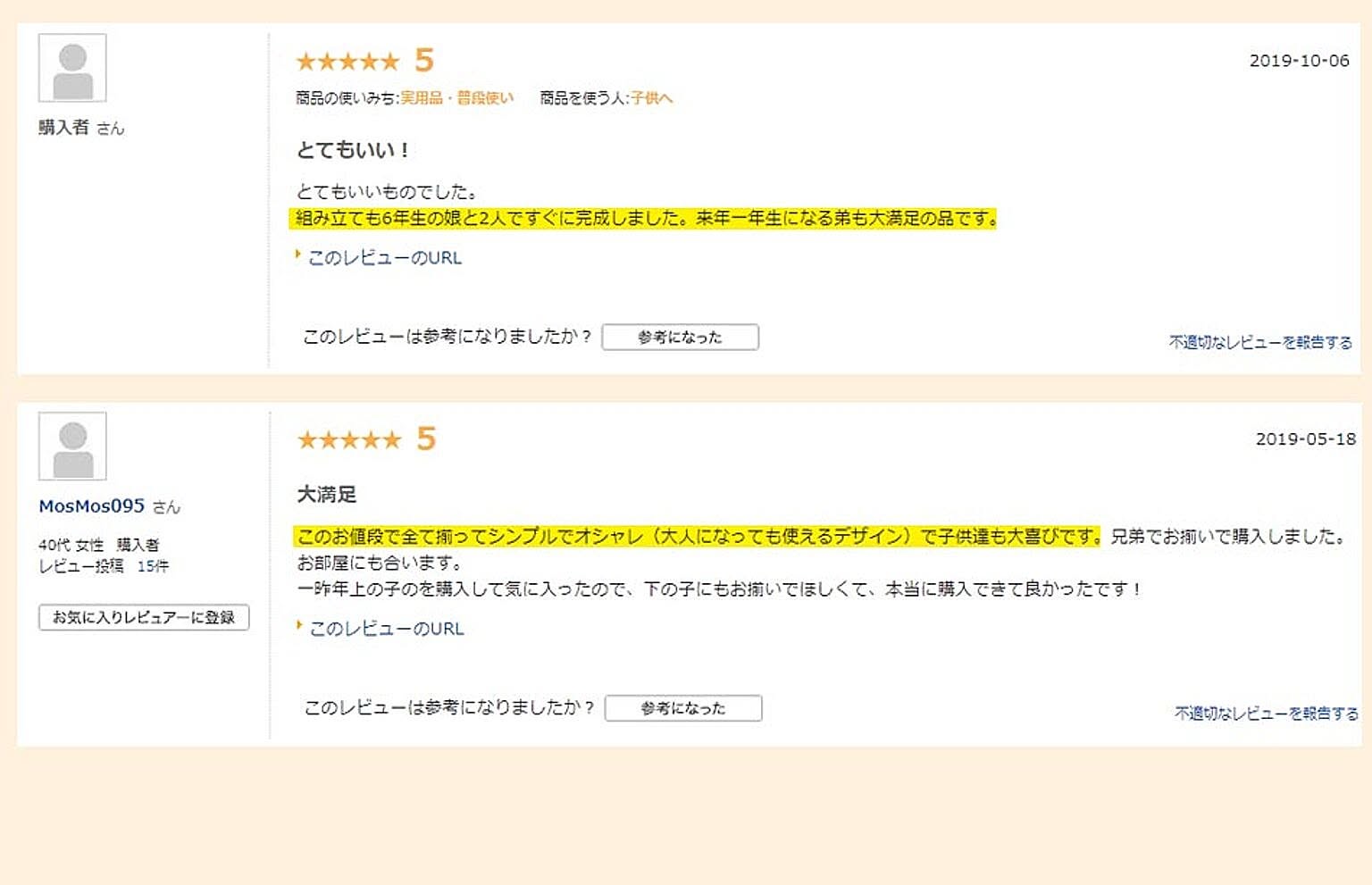Viewport: 1372px width, 885px height.
Task: Open このレビューのURL link in MosMos095's review
Action: point(386,629)
